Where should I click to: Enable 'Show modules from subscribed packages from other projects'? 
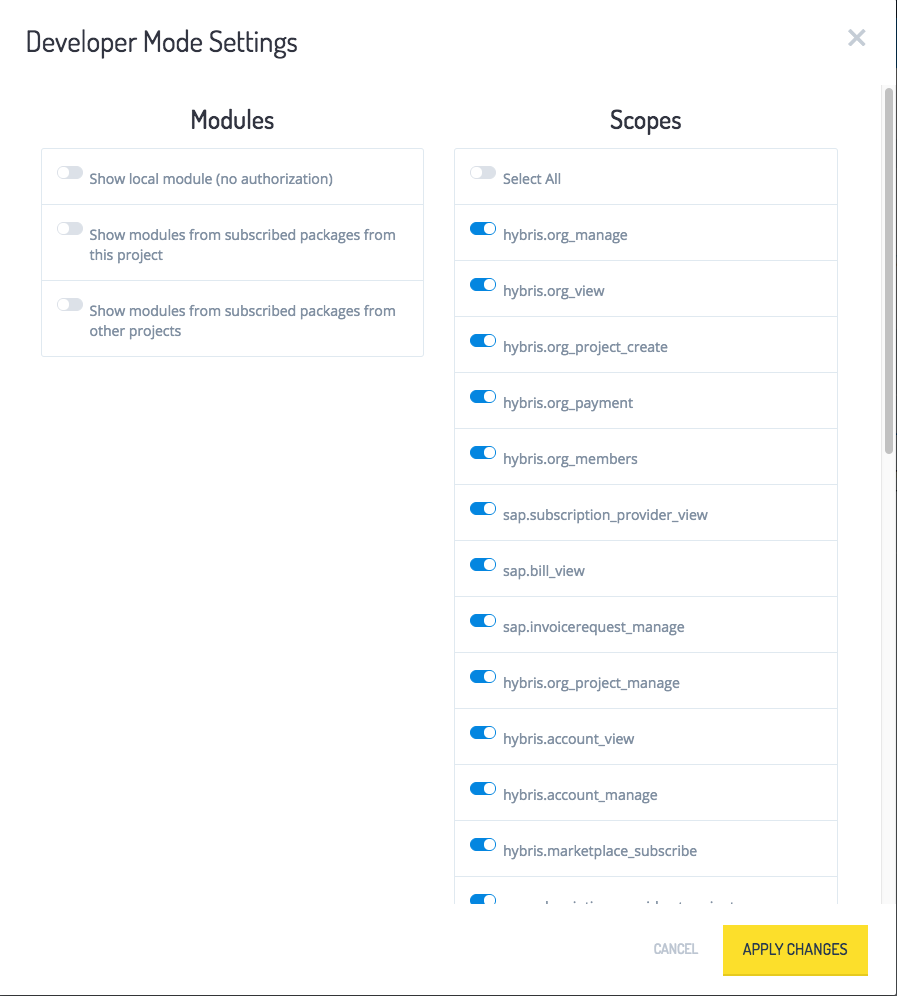point(69,304)
